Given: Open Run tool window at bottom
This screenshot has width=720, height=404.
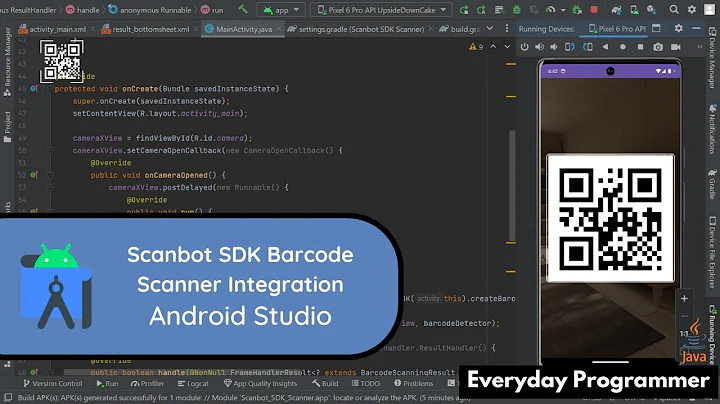Looking at the screenshot, I should tap(107, 383).
